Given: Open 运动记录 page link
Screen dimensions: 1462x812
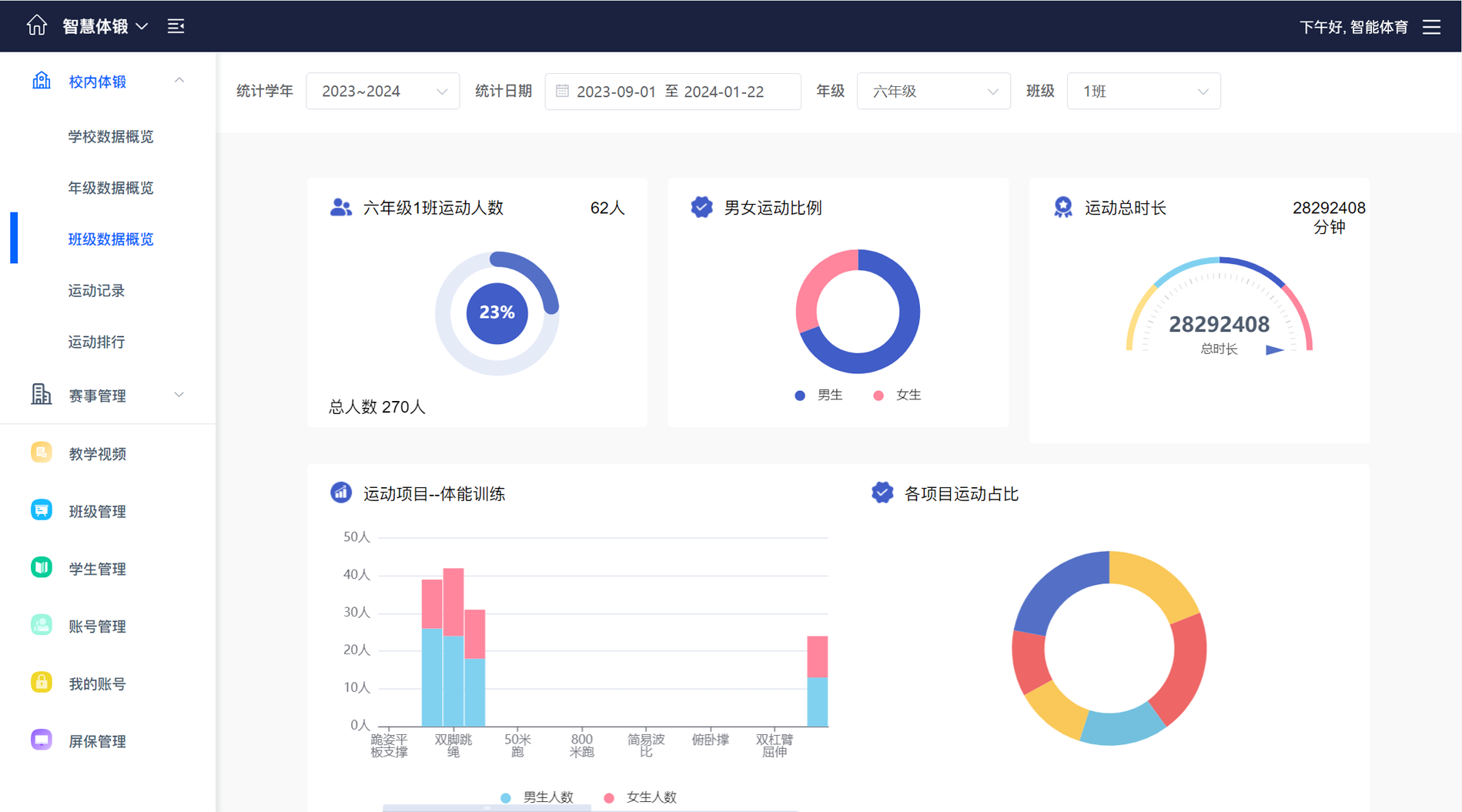Looking at the screenshot, I should tap(96, 291).
